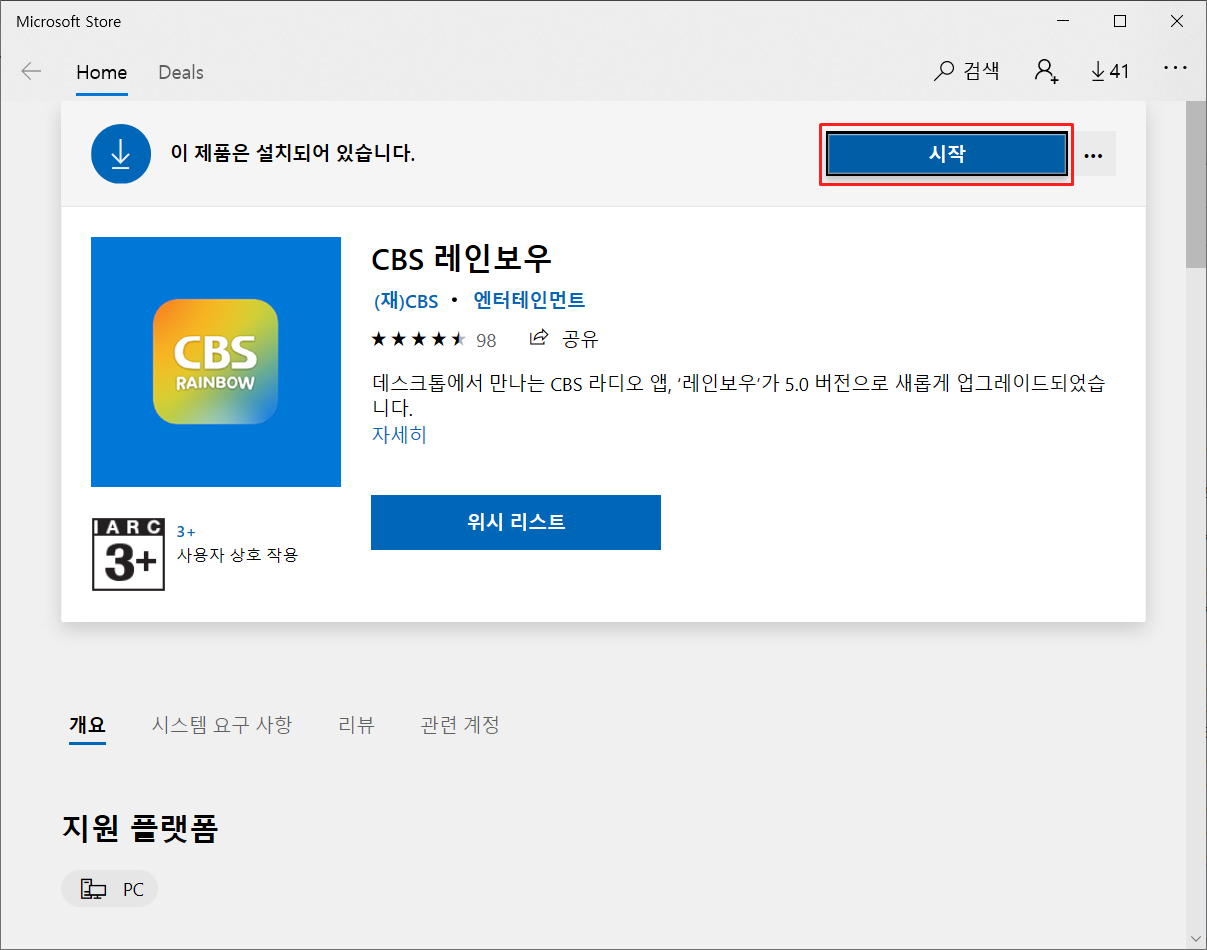Launch the app with the 시작 button
This screenshot has width=1207, height=950.
947,155
